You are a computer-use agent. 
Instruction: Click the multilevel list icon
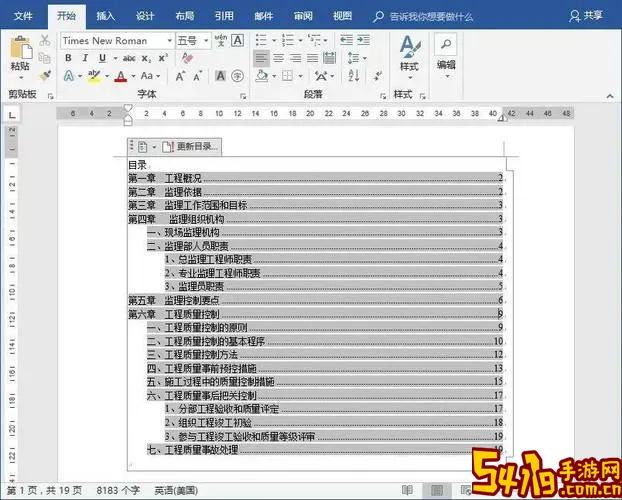(315, 40)
